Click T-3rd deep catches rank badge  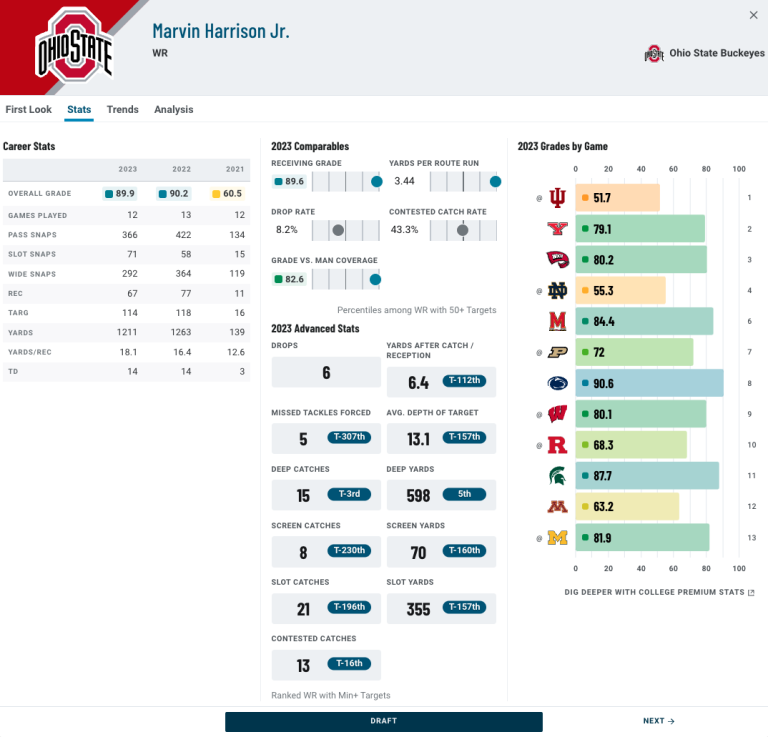349,494
